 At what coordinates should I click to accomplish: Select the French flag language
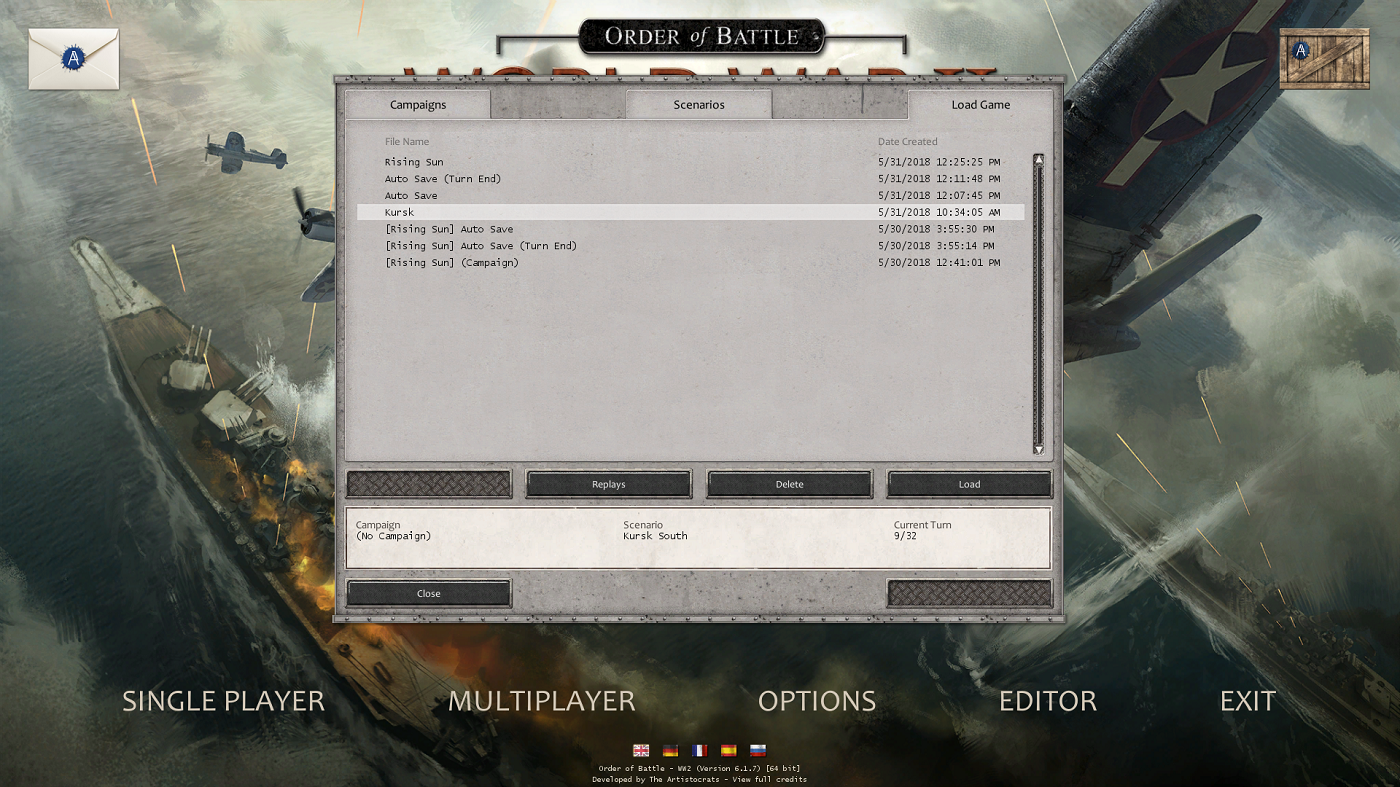(699, 751)
